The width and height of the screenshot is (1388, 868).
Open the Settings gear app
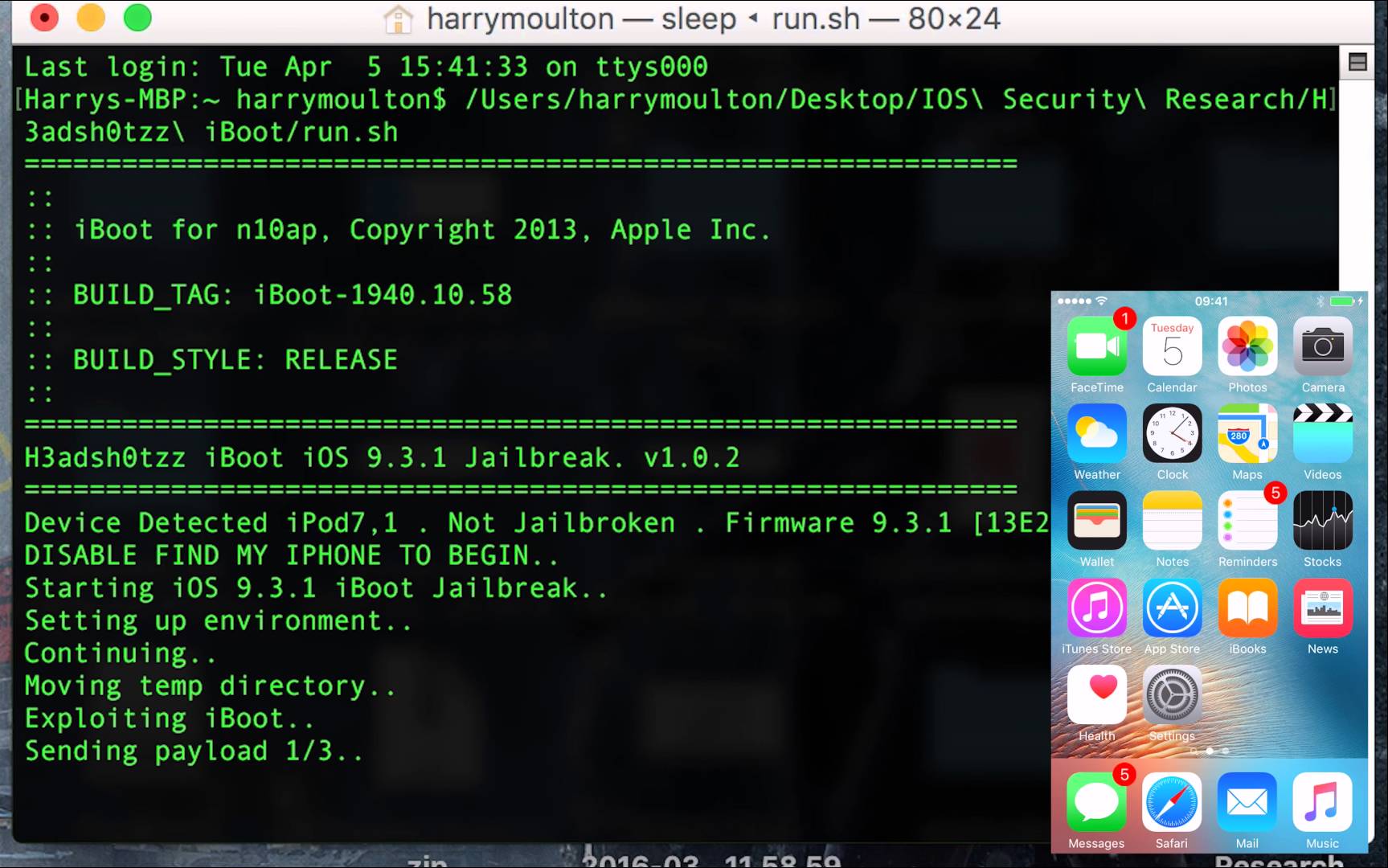pyautogui.click(x=1172, y=695)
